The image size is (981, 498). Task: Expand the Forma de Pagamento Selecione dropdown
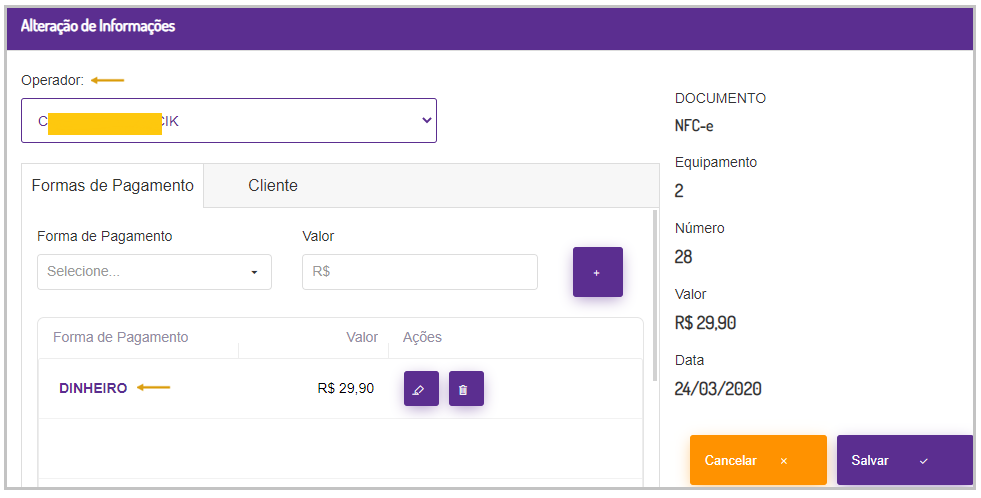coord(154,272)
